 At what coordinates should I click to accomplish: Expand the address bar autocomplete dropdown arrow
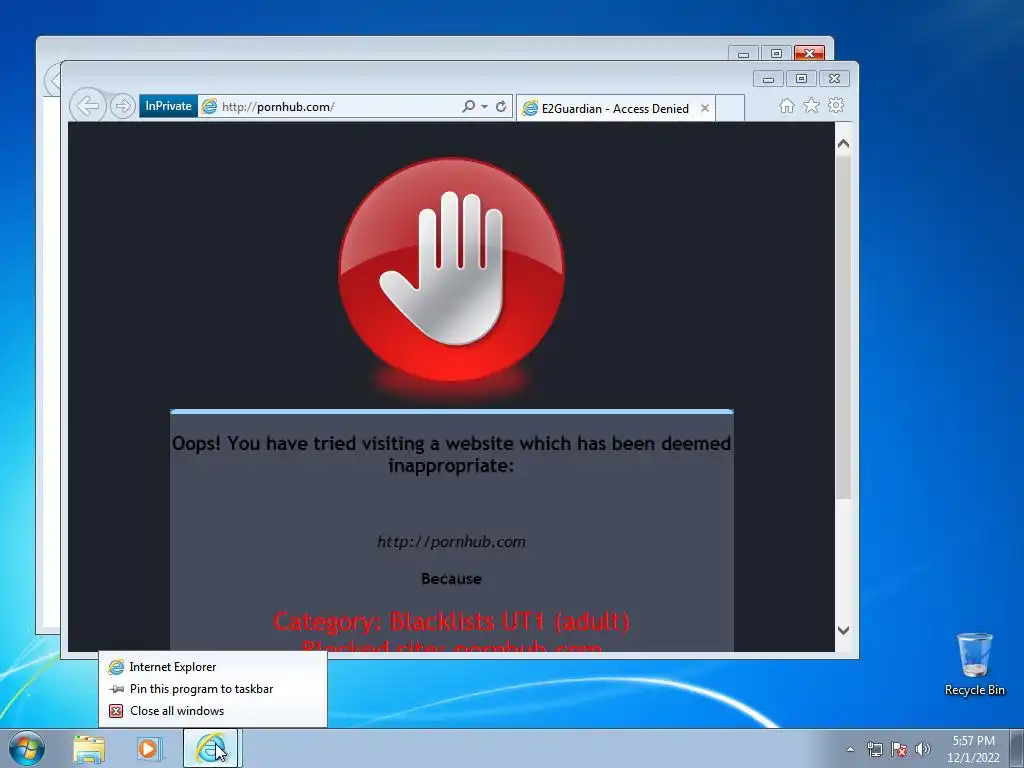(x=485, y=106)
